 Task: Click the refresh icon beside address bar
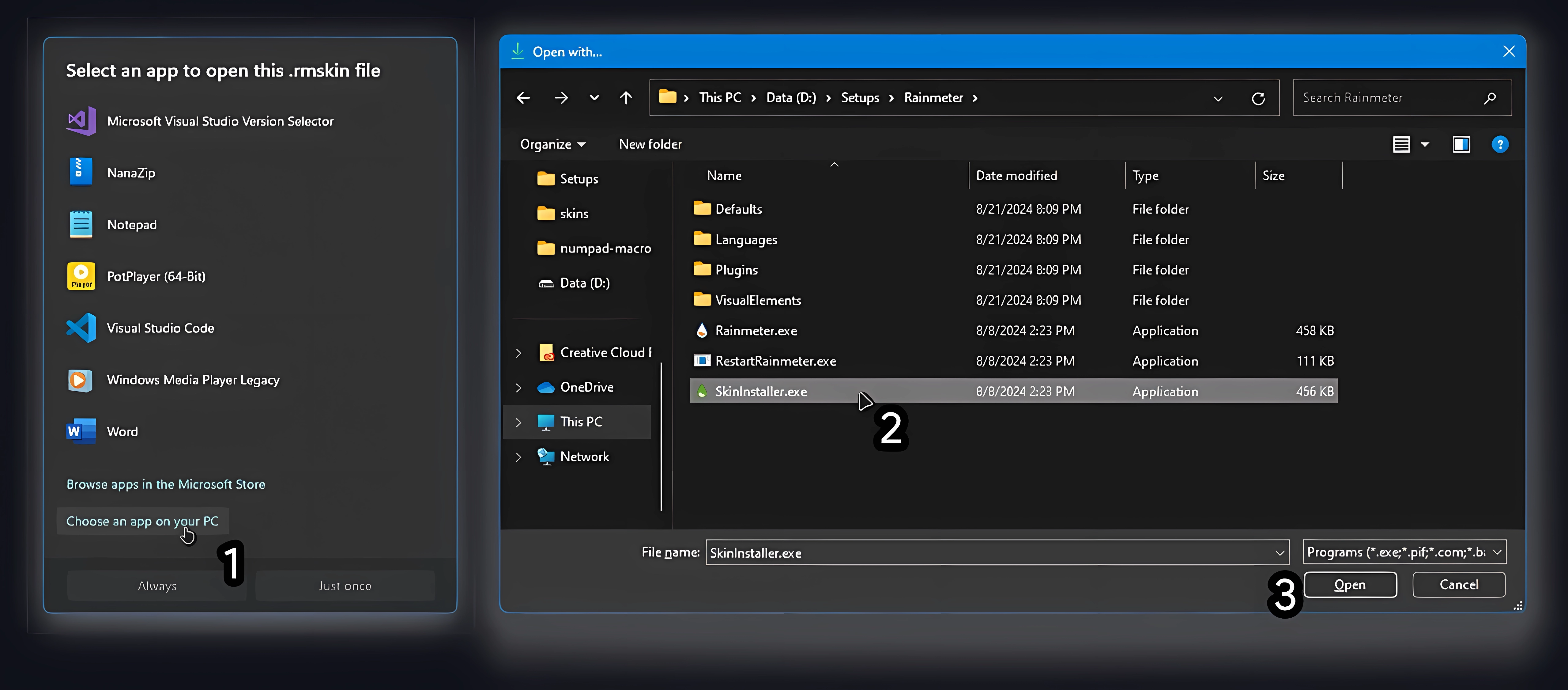1258,98
